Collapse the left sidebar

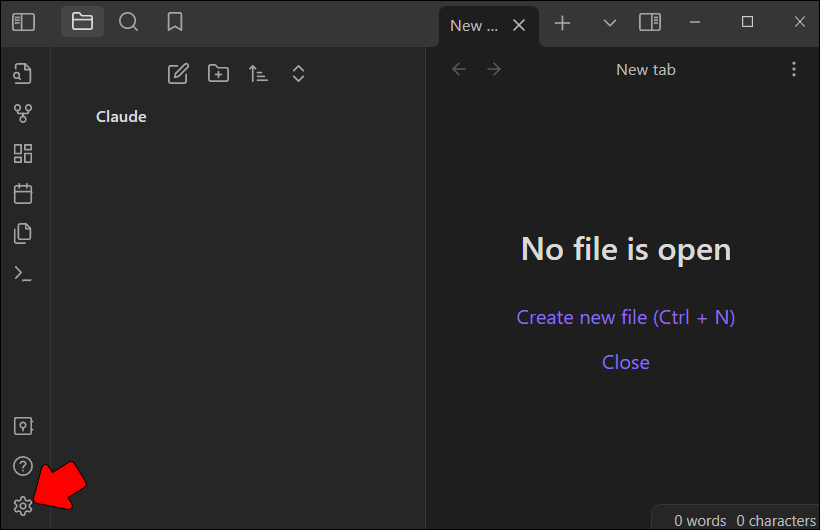[23, 22]
